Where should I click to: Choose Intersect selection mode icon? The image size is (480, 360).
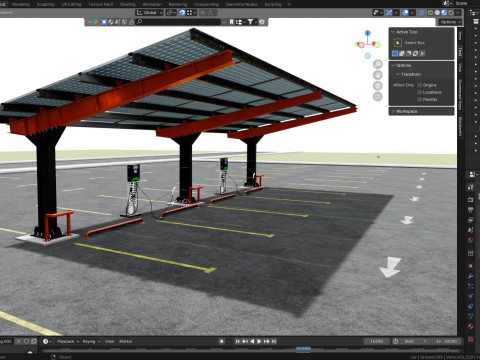[422, 53]
